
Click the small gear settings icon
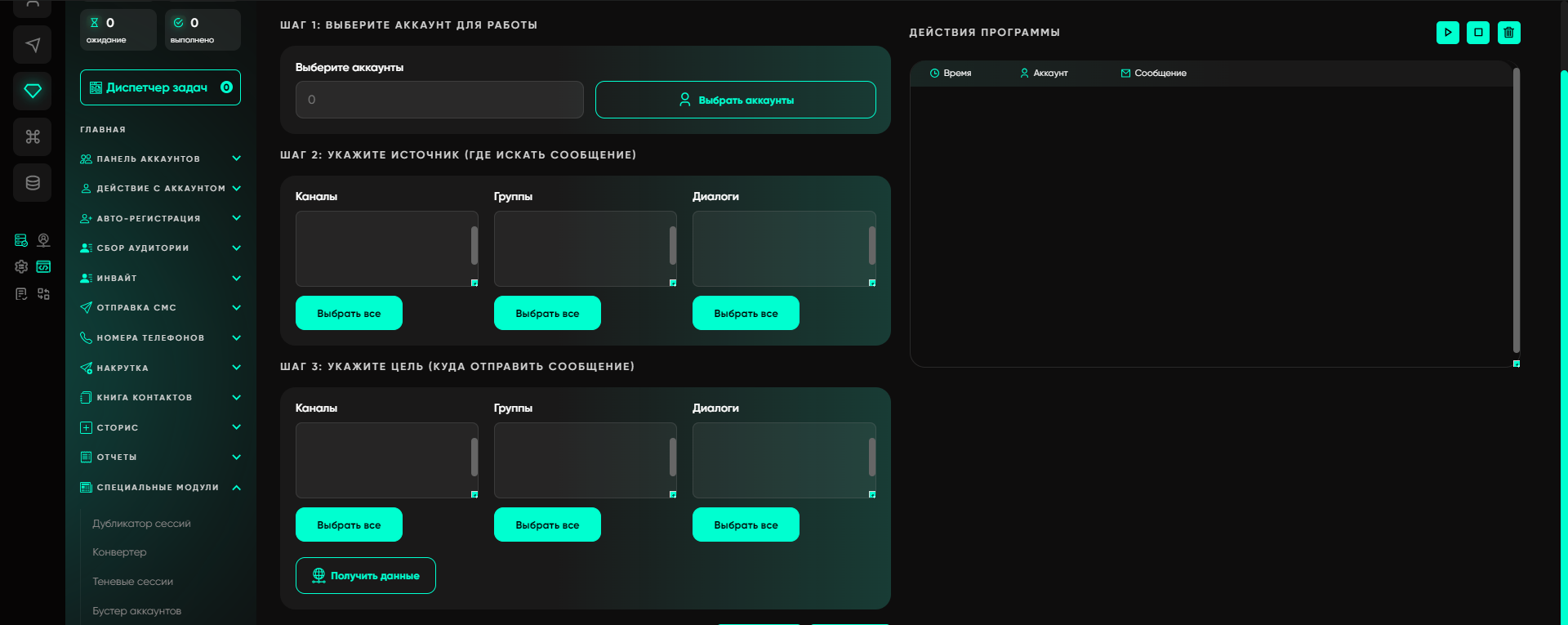coord(21,266)
